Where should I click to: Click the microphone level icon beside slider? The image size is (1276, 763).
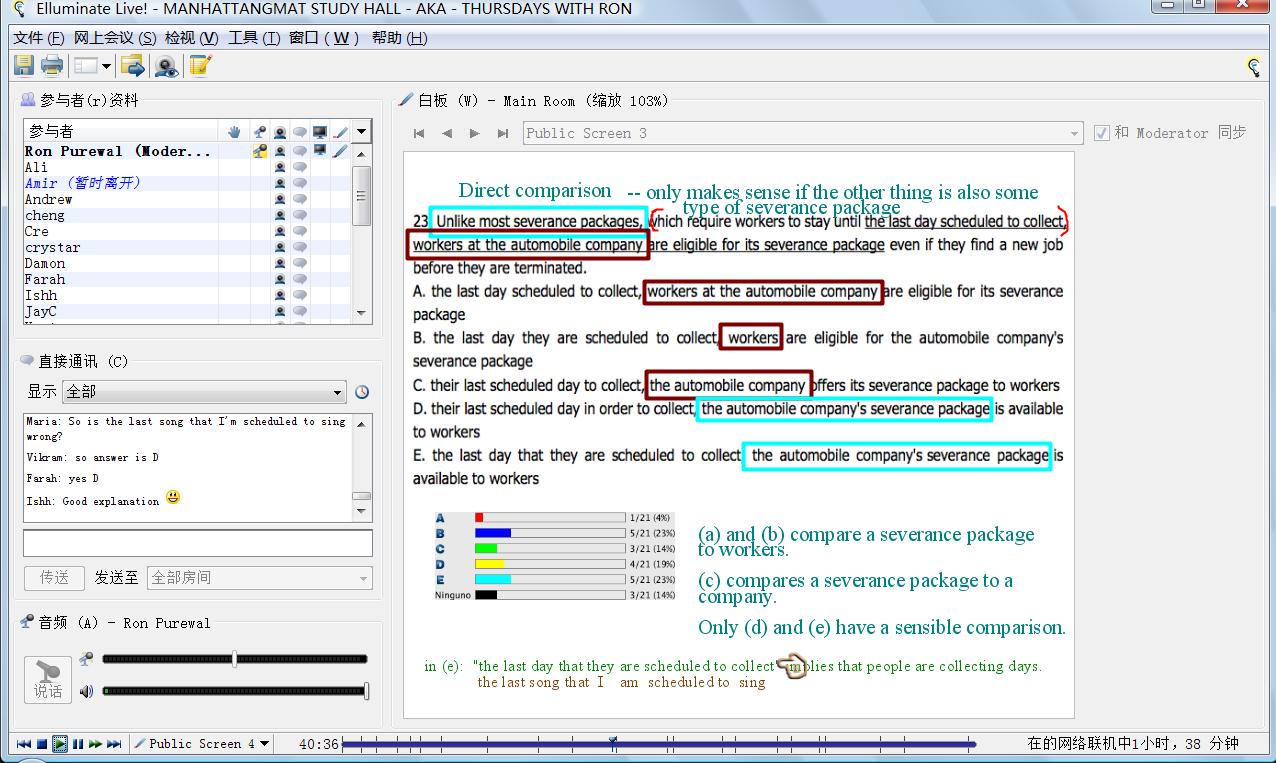coord(87,658)
